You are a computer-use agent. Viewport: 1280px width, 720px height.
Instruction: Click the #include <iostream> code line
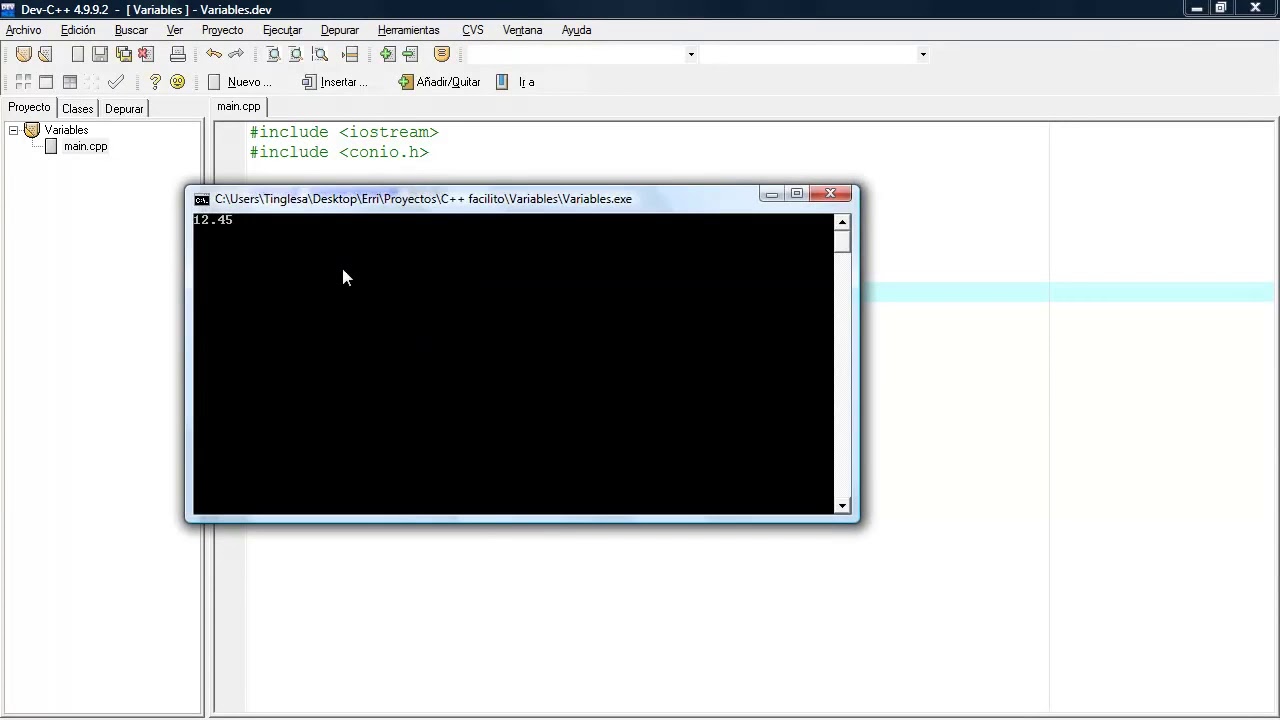(344, 132)
